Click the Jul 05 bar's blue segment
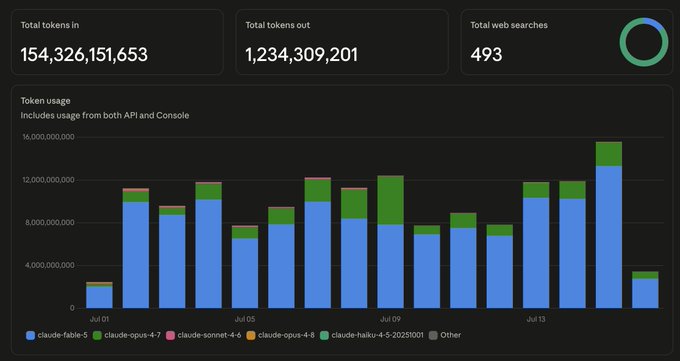Viewport: 680px width, 361px height. click(x=245, y=273)
